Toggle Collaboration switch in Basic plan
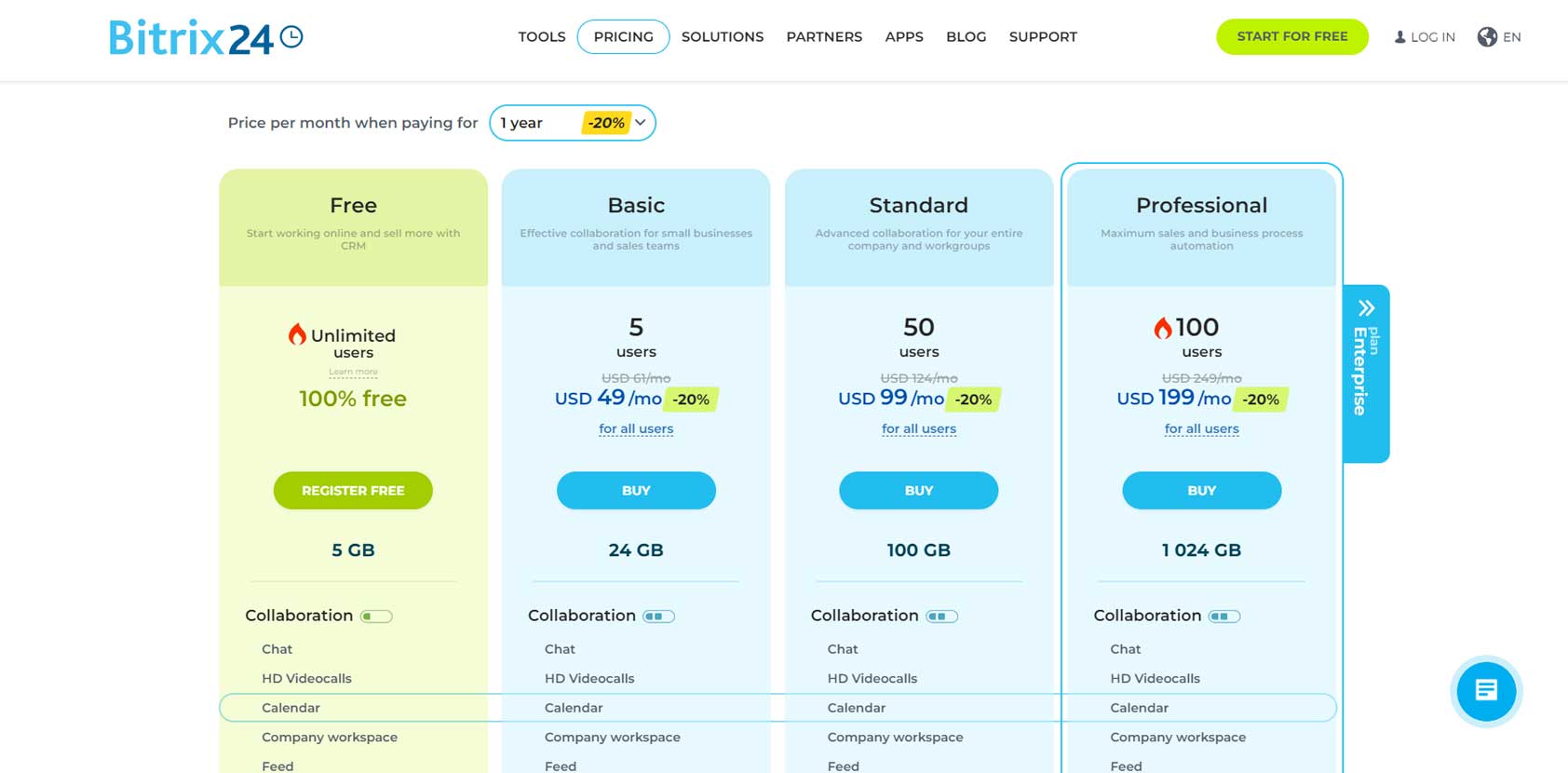 (659, 616)
